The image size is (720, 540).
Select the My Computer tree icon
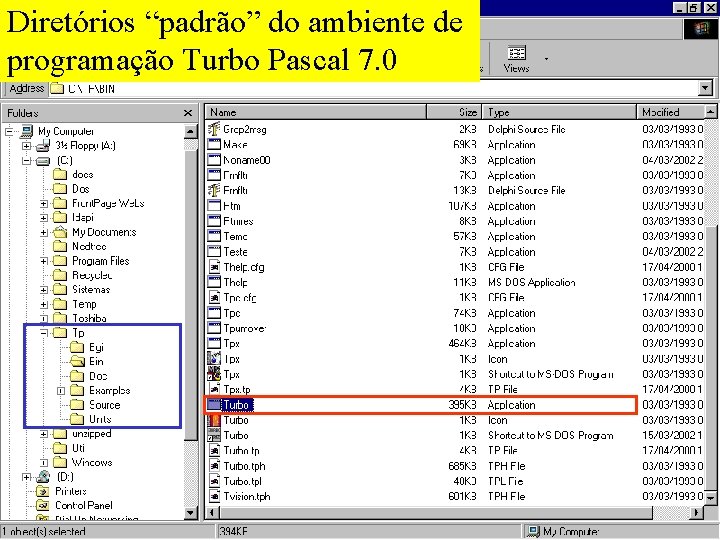[27, 131]
